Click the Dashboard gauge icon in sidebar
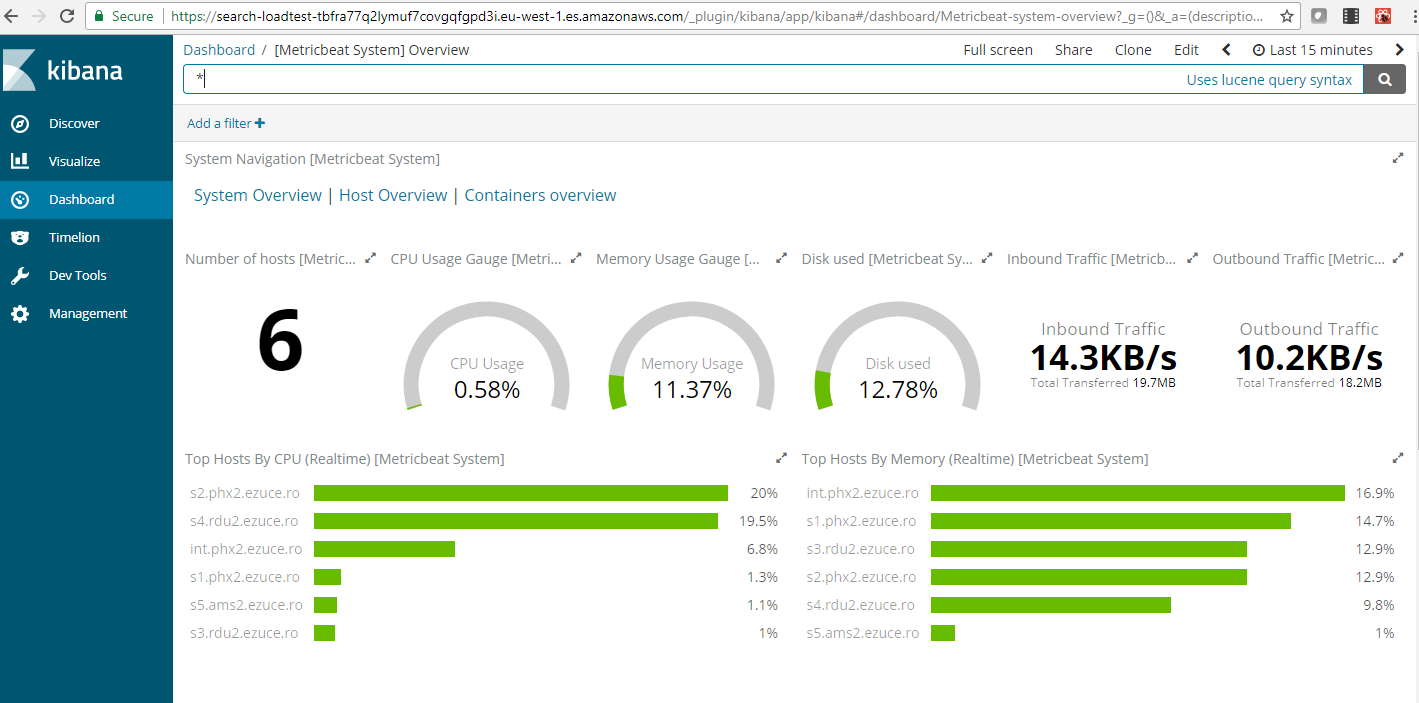This screenshot has width=1419, height=703. [x=20, y=199]
